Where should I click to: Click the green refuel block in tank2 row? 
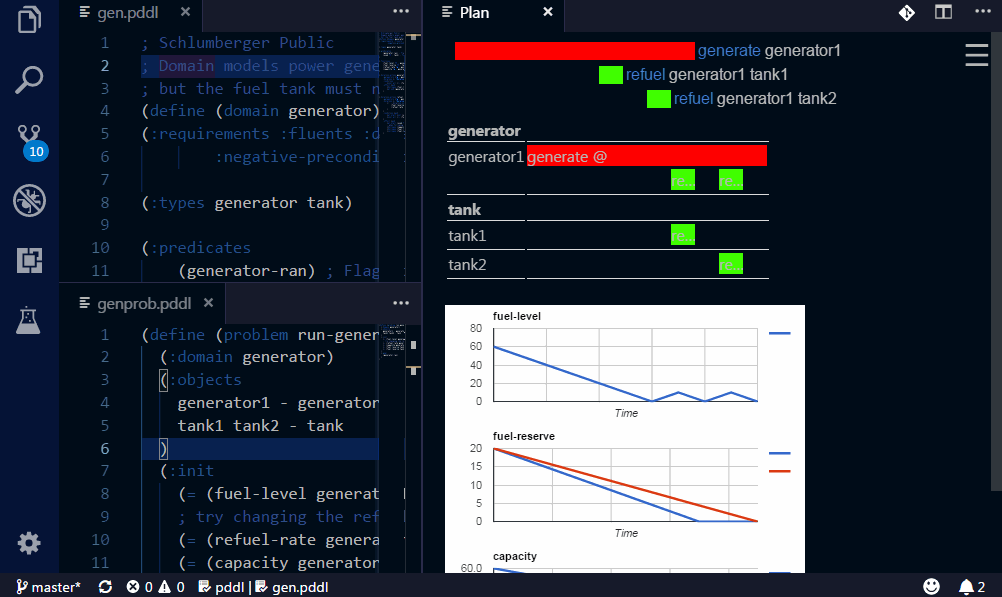730,263
